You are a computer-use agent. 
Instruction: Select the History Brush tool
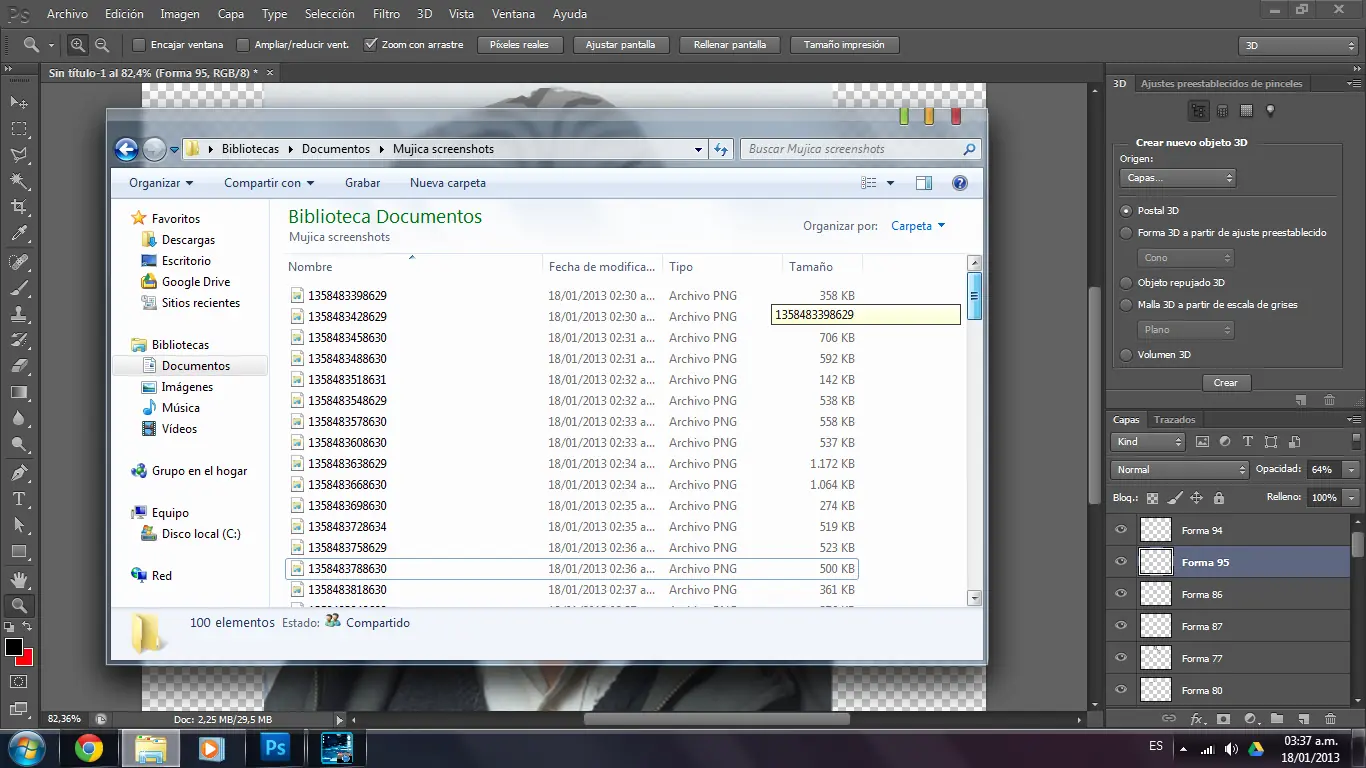pyautogui.click(x=19, y=340)
